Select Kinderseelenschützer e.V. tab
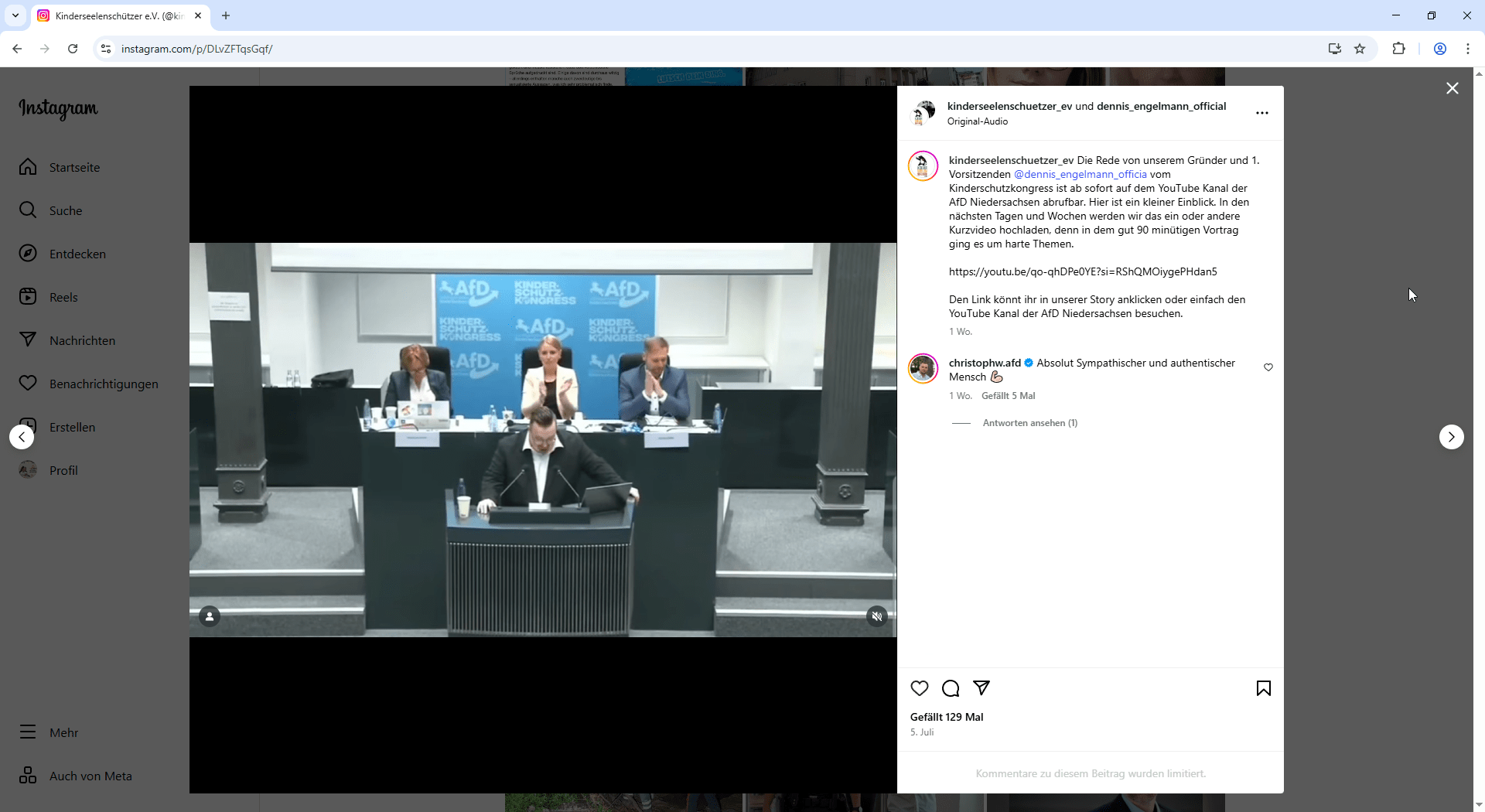This screenshot has height=812, width=1485. (x=120, y=15)
